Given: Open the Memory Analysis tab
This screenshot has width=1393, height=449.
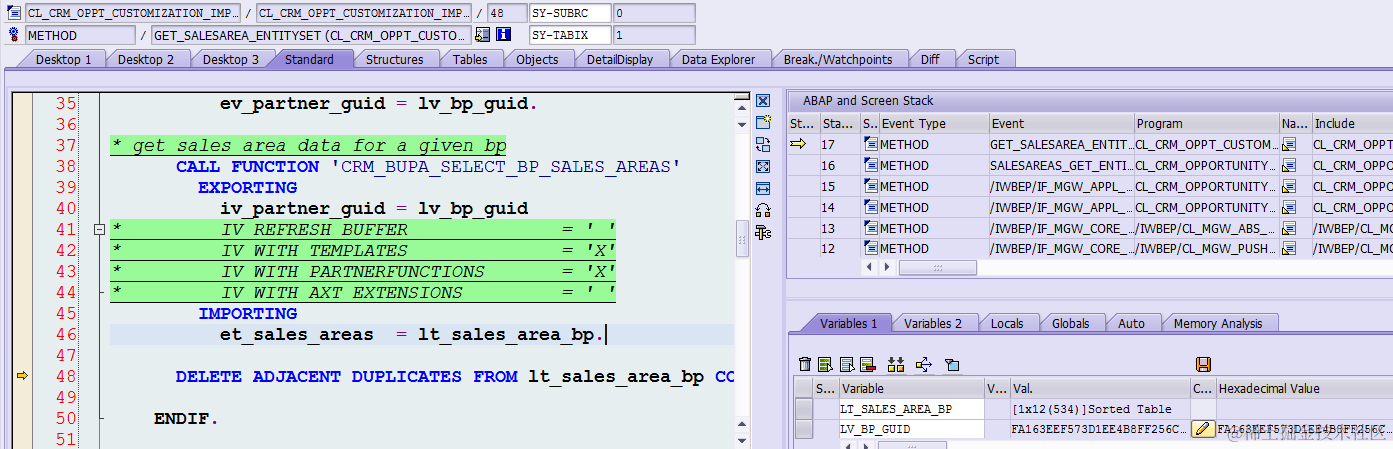Looking at the screenshot, I should pyautogui.click(x=1218, y=323).
